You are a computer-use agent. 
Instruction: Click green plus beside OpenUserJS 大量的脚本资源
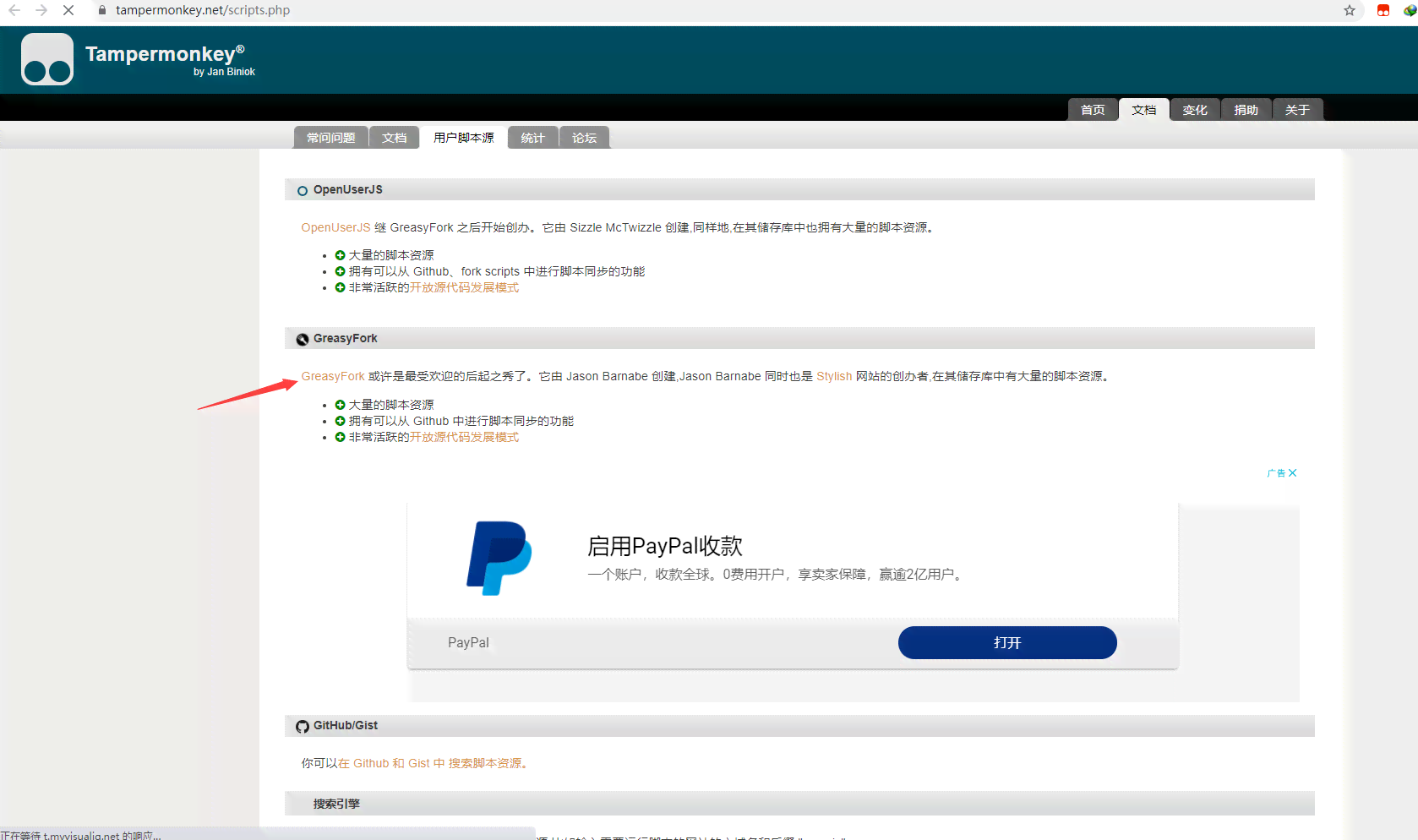point(340,255)
